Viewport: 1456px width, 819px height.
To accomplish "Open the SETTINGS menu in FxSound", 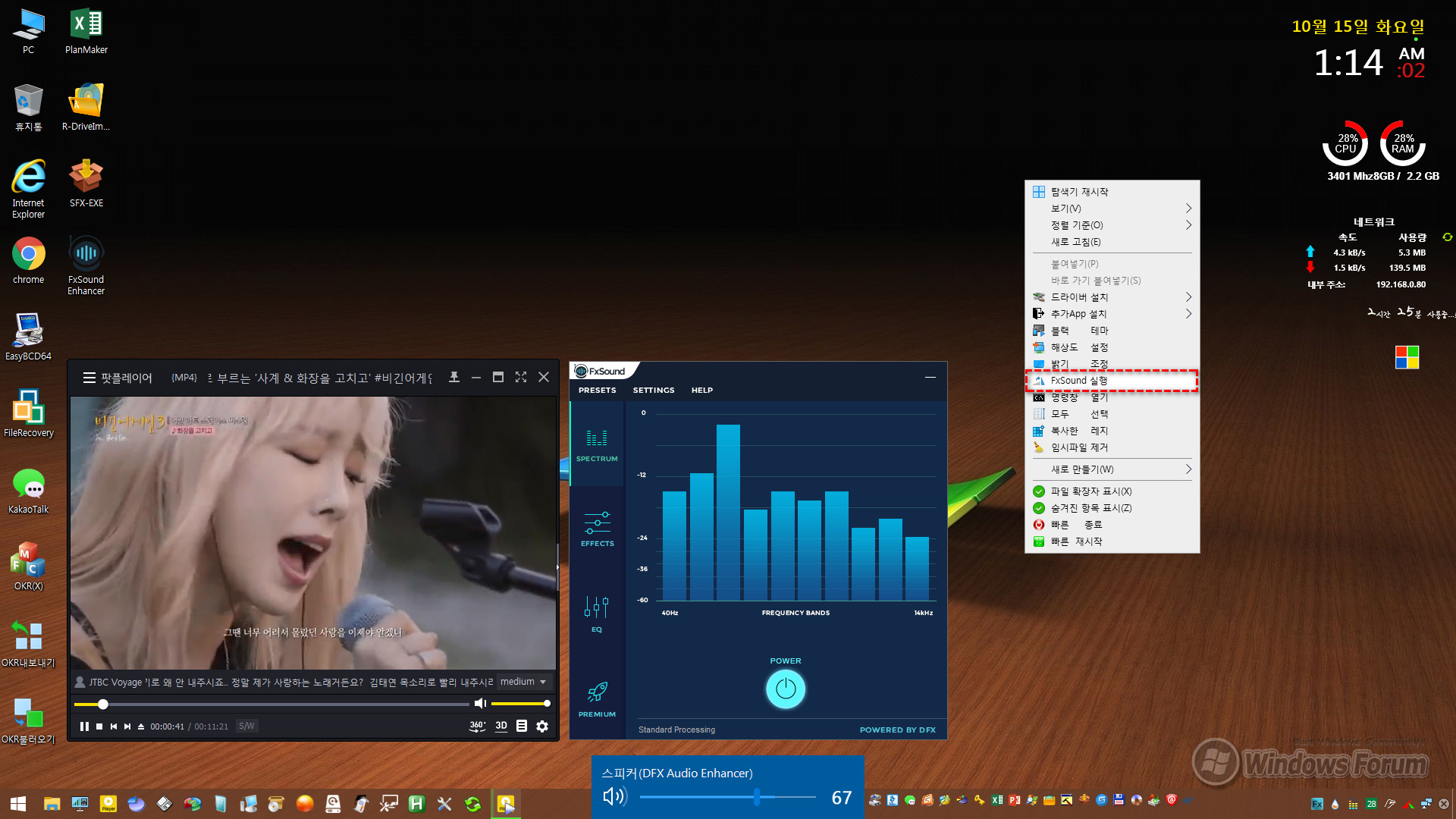I will click(x=654, y=390).
